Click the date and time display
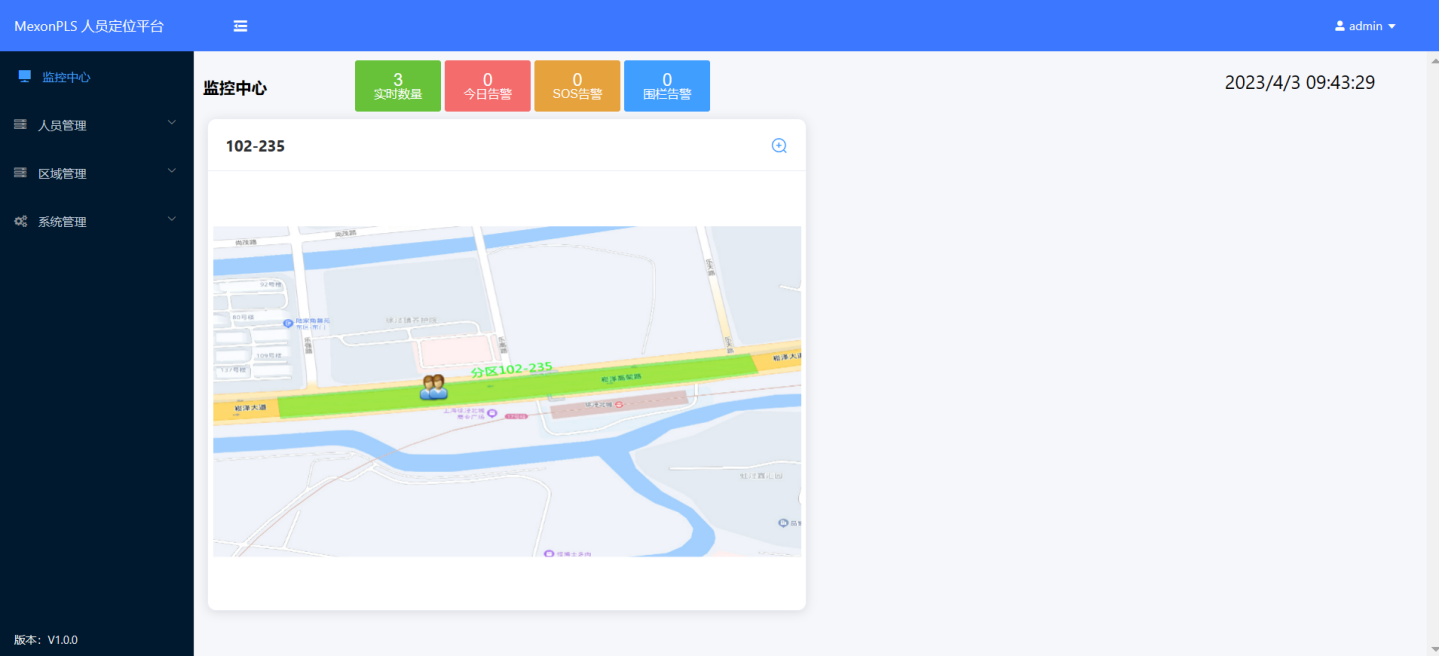The image size is (1439, 656). coord(1300,83)
